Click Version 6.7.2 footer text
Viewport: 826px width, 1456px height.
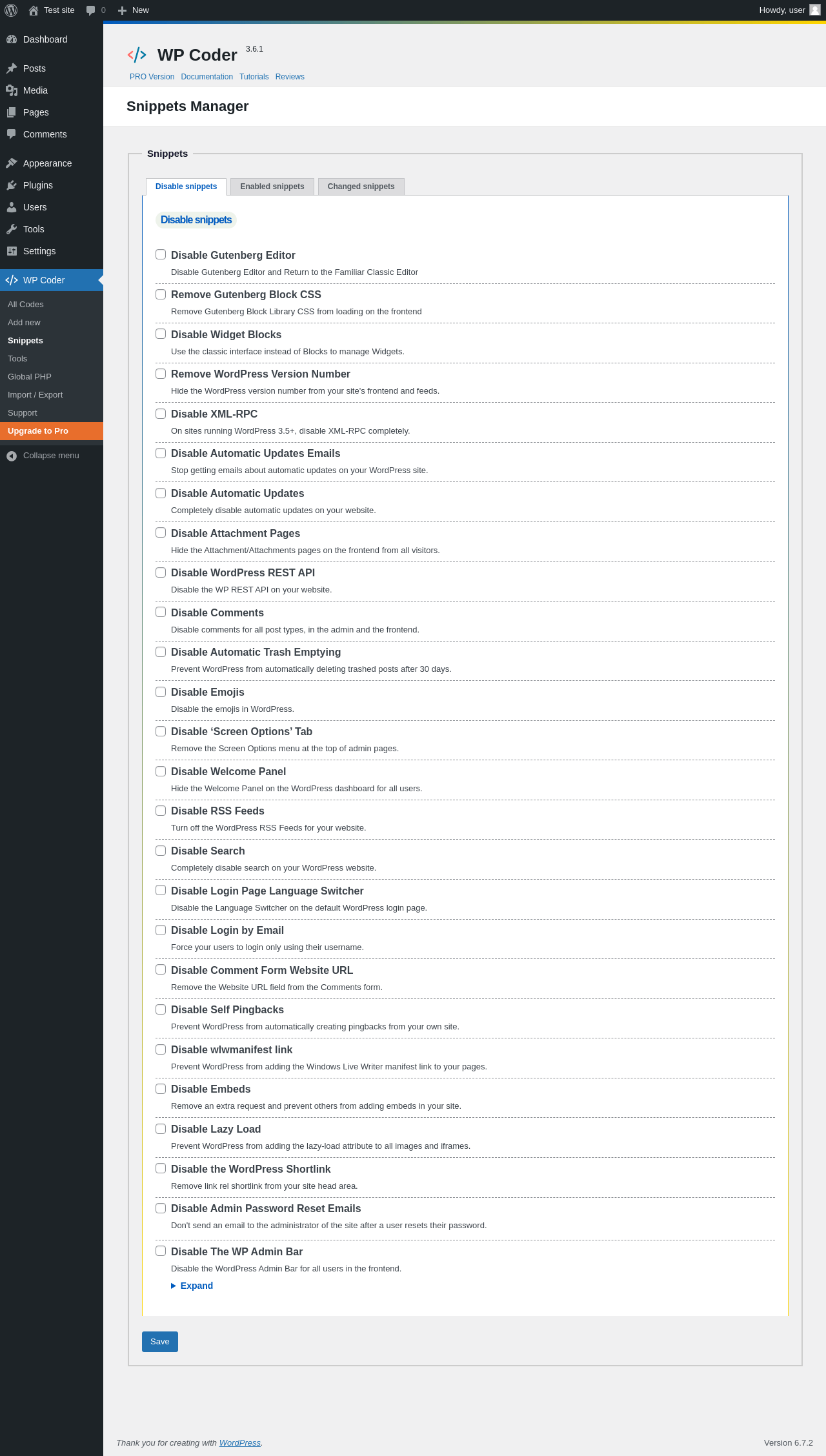[x=789, y=1443]
